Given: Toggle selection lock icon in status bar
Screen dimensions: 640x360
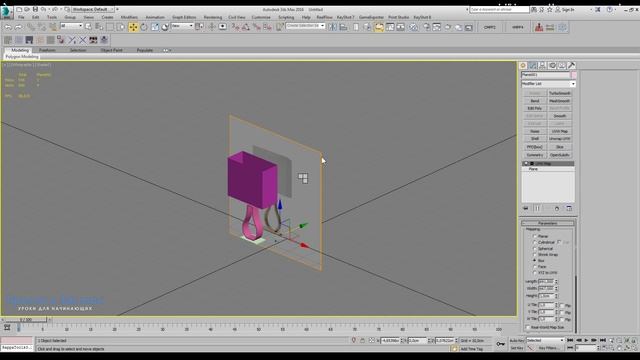Looking at the screenshot, I should [x=362, y=340].
